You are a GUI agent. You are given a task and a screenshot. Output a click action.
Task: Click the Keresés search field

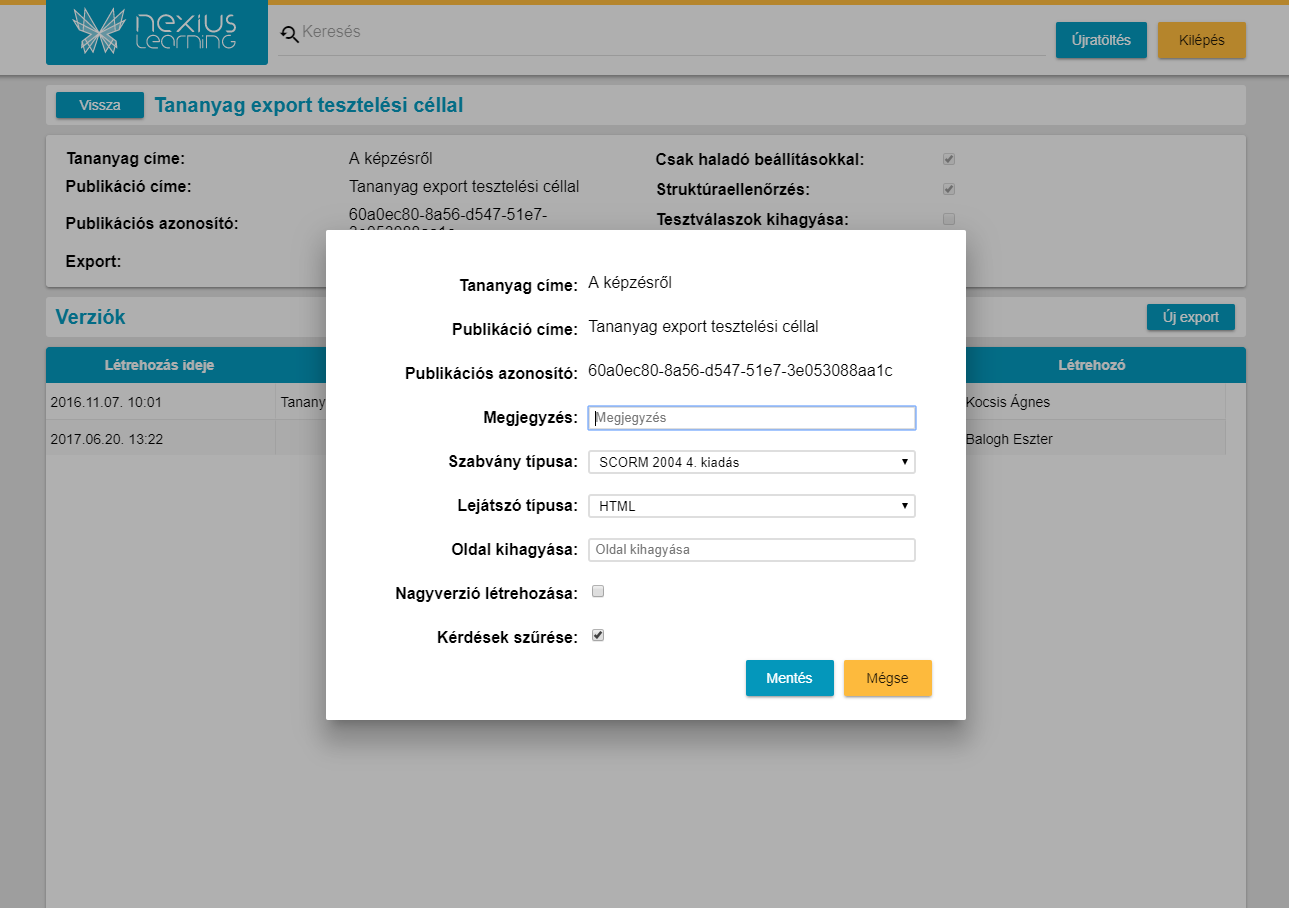tap(660, 33)
